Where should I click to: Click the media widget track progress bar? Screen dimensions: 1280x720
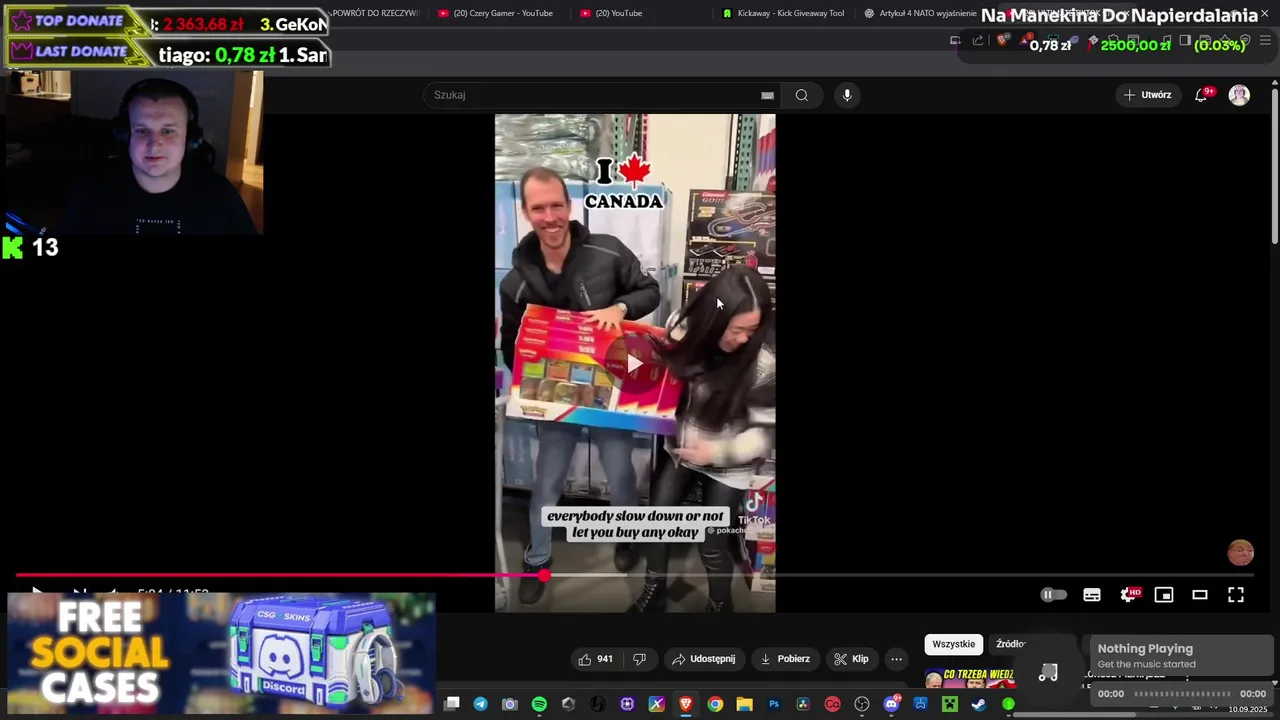[x=1182, y=694]
